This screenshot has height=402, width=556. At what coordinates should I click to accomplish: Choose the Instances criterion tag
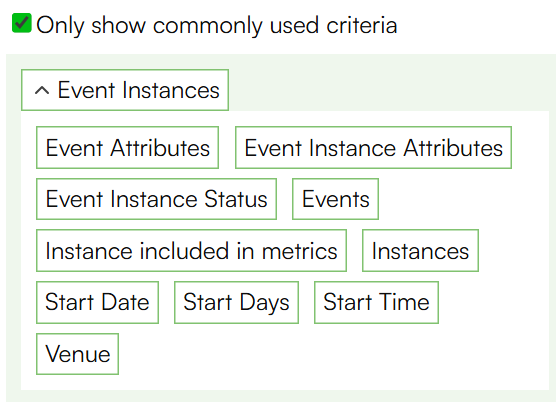tap(420, 251)
